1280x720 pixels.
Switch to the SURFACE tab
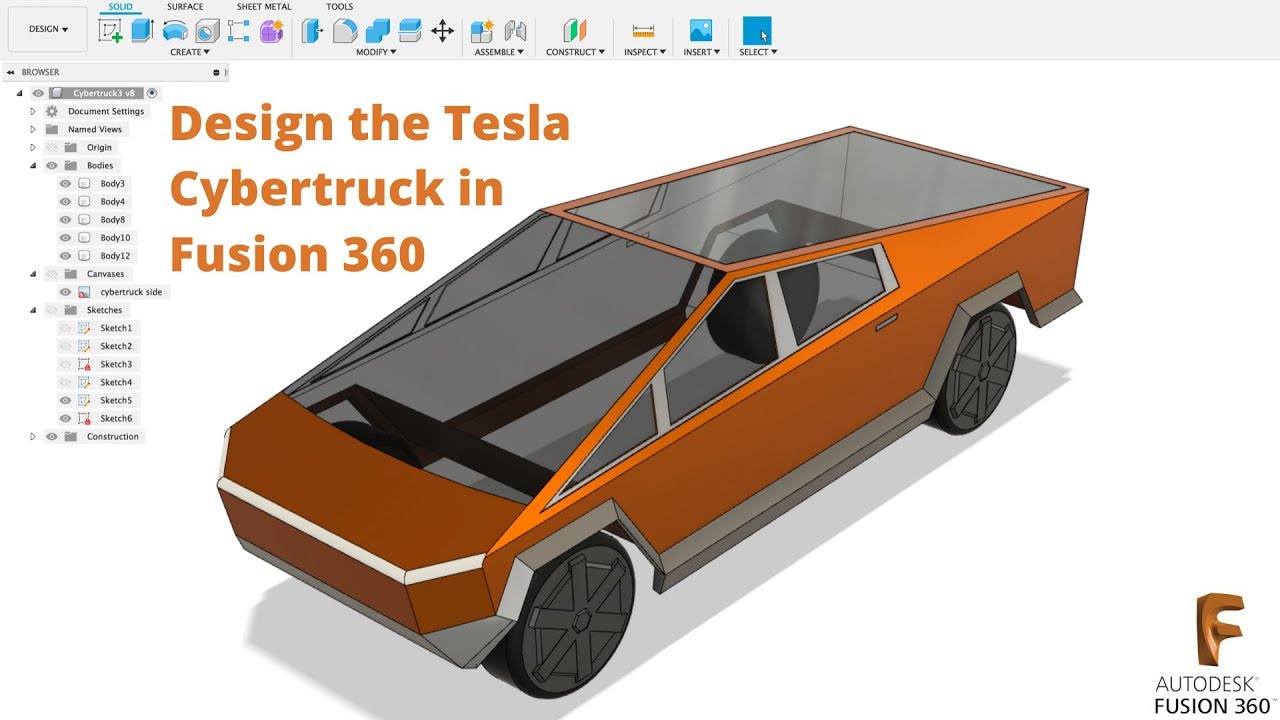(185, 7)
